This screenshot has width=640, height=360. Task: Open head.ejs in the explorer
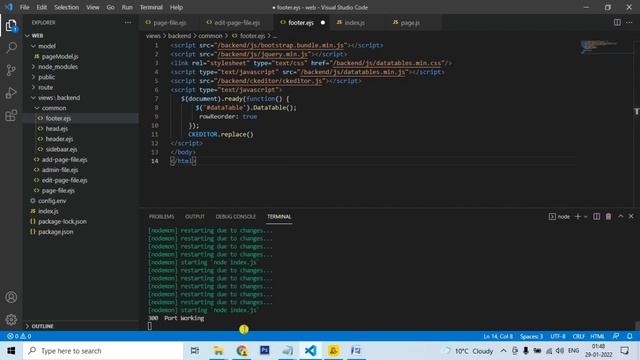pyautogui.click(x=57, y=129)
